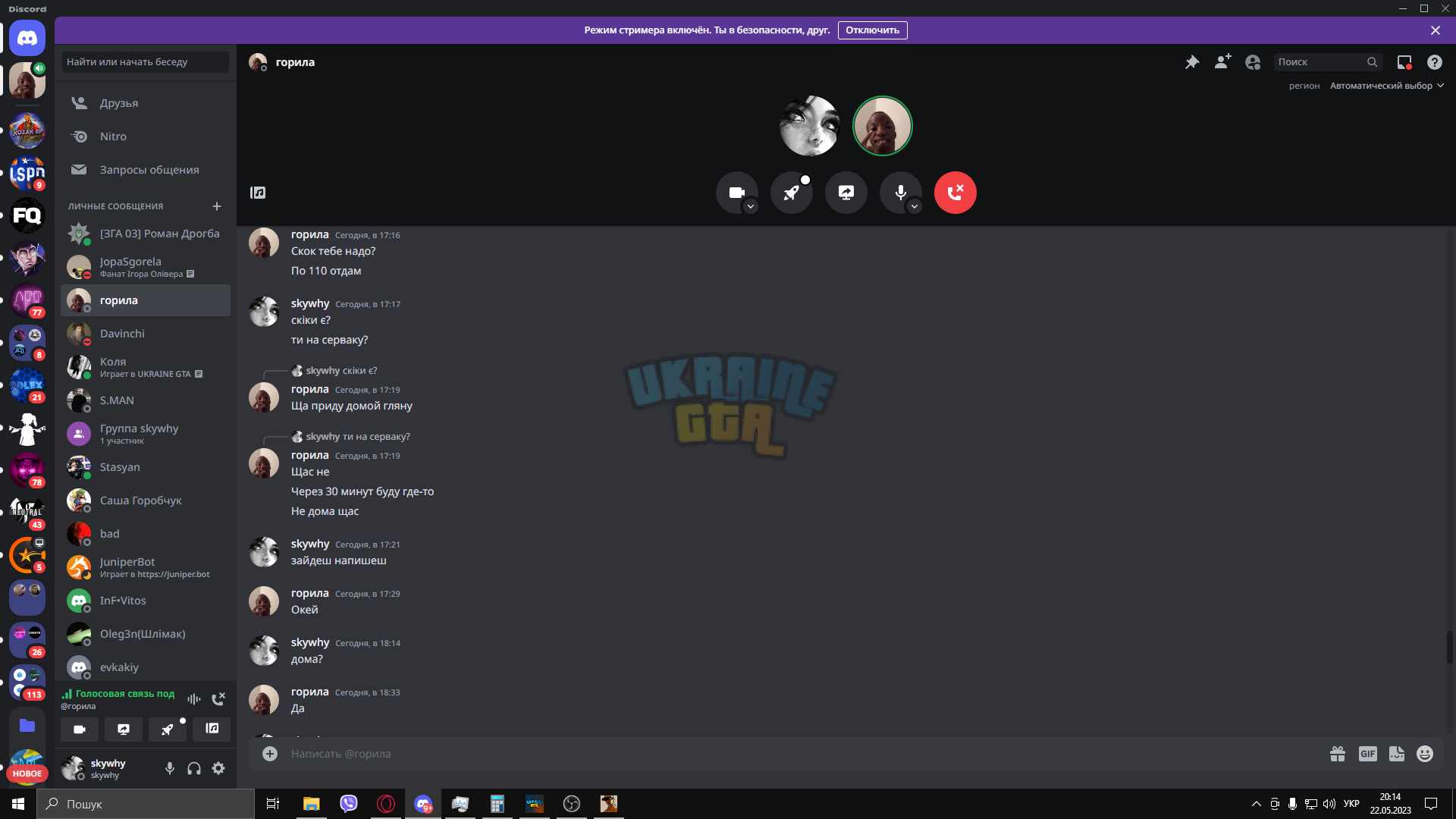Open the ROLEX server icon
Viewport: 1456px width, 819px height.
click(x=27, y=386)
